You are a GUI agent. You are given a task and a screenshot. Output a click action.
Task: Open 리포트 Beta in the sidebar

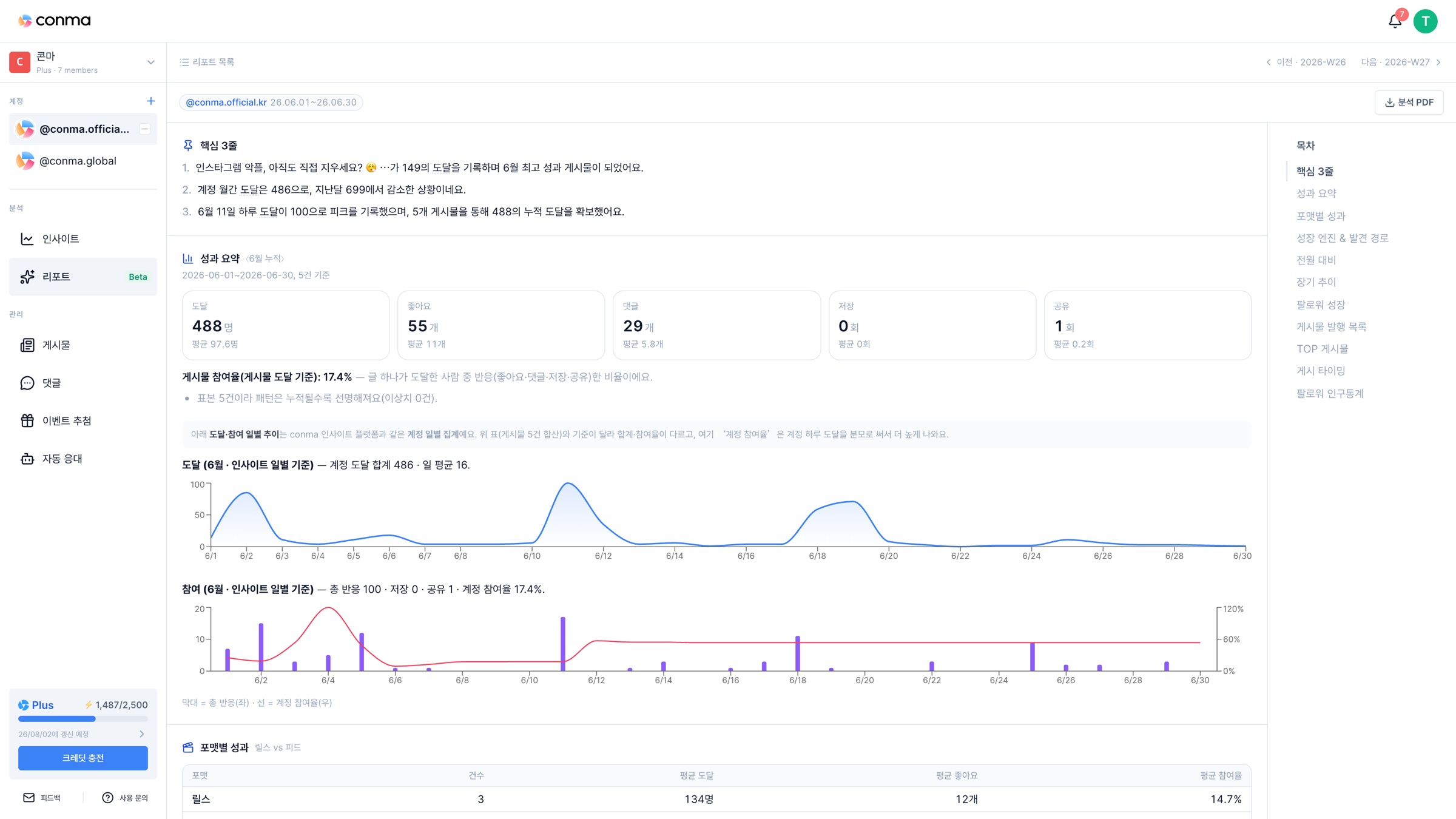[x=83, y=277]
